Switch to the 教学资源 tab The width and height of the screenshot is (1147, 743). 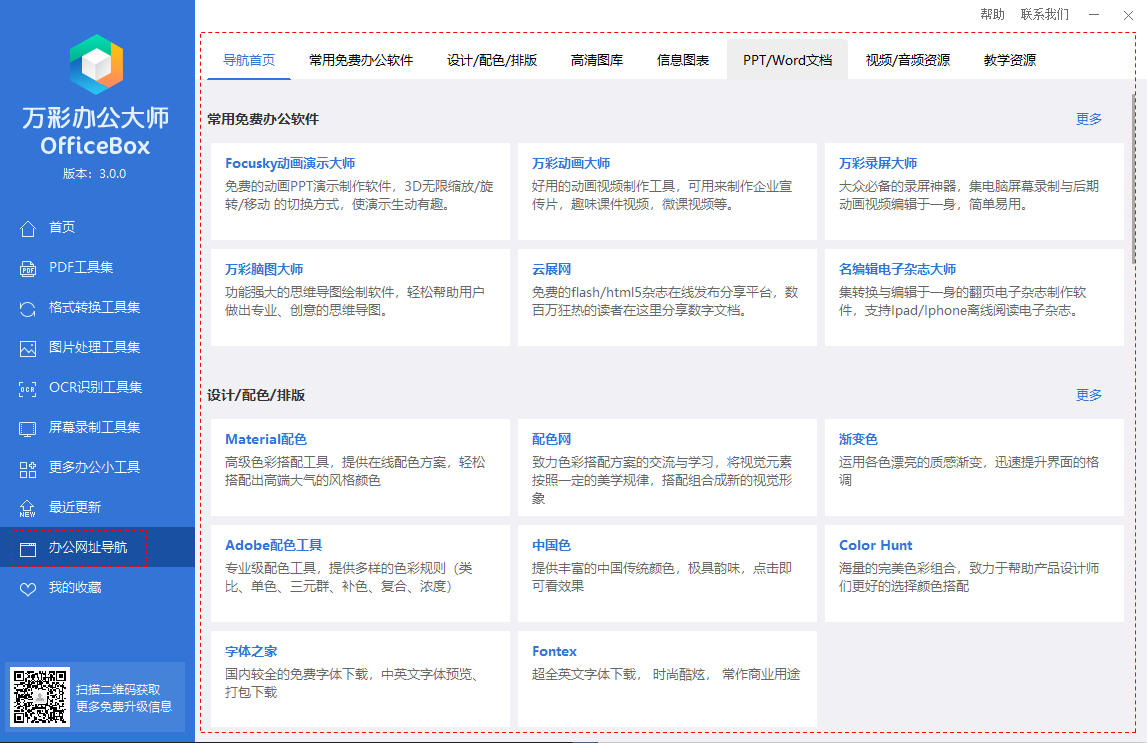tap(1010, 60)
